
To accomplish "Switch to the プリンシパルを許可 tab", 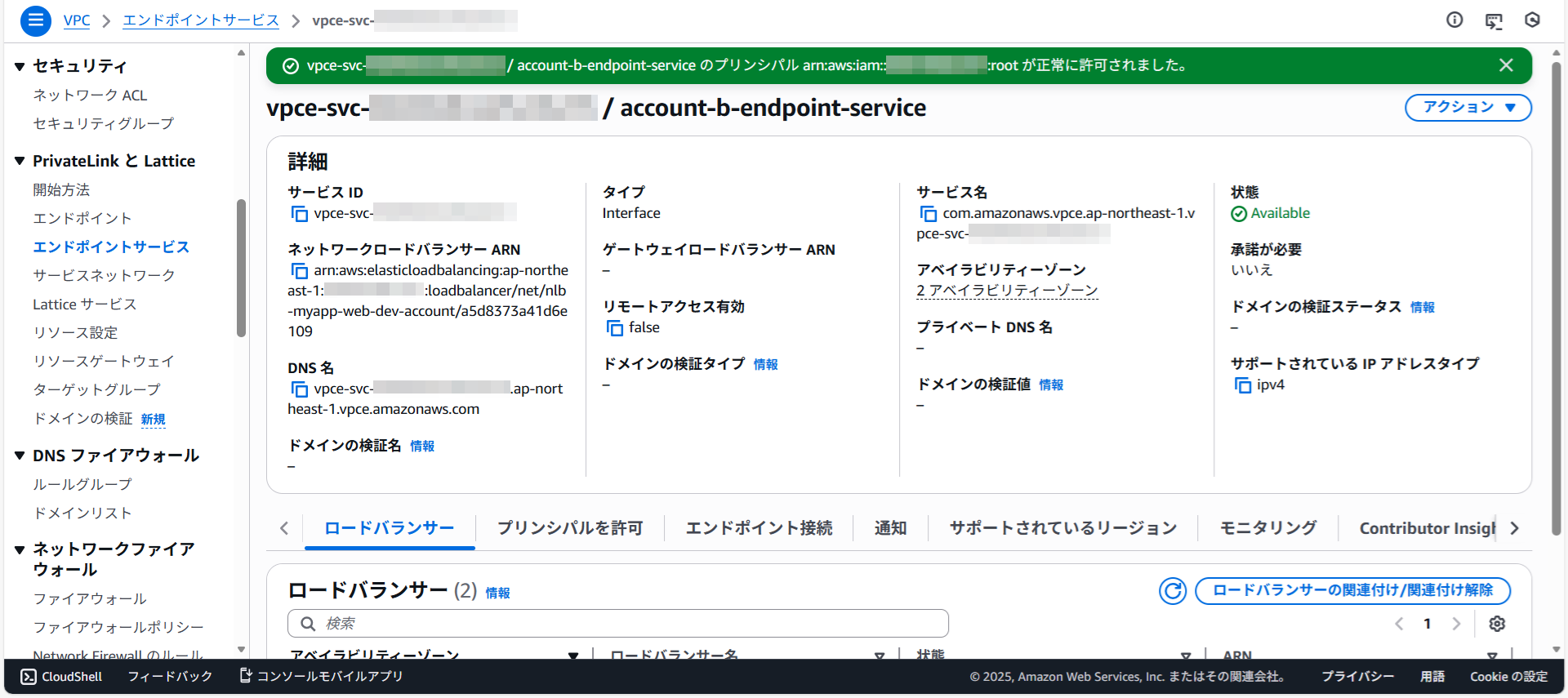I will [x=570, y=528].
